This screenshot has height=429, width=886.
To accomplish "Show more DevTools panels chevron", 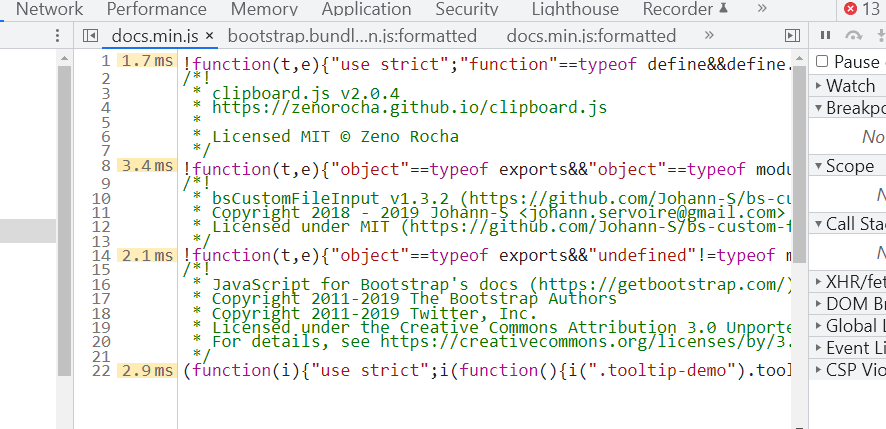I will [x=762, y=8].
